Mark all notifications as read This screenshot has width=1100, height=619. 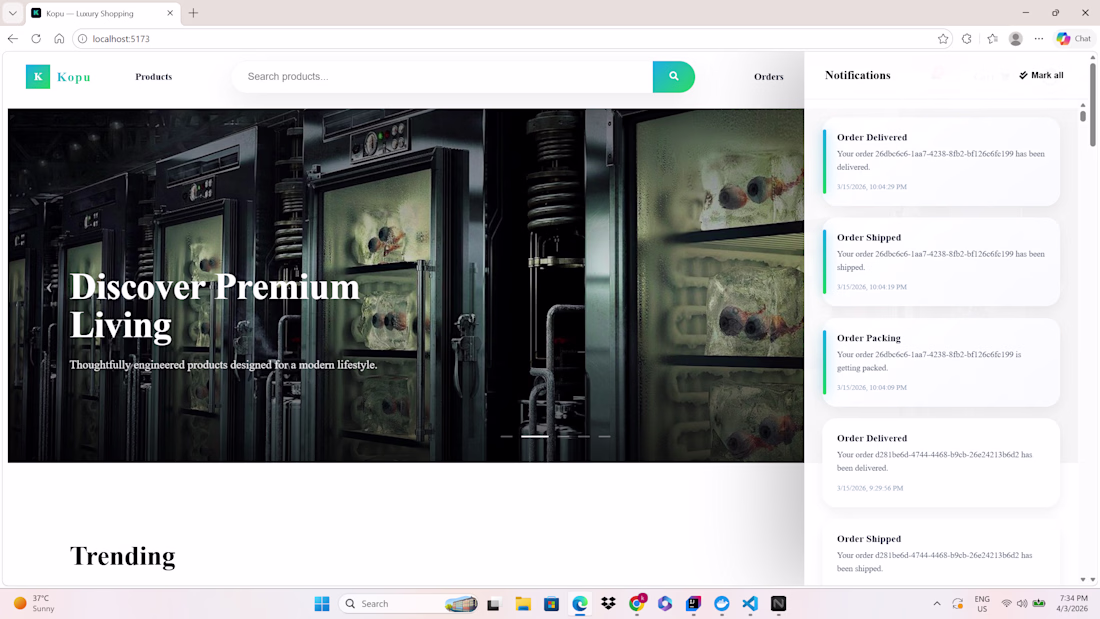click(1041, 75)
